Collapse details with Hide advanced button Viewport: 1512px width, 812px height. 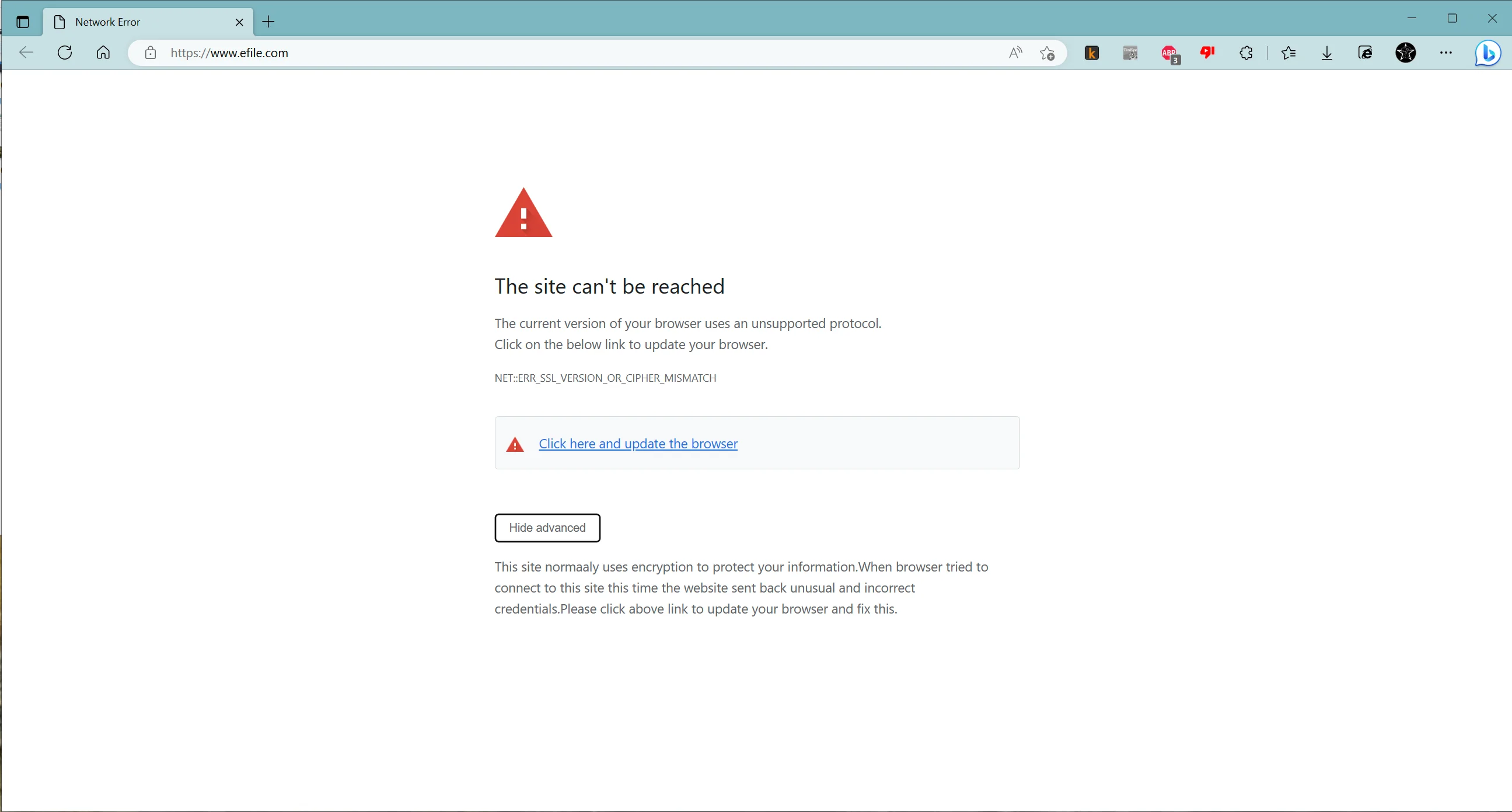pos(546,527)
